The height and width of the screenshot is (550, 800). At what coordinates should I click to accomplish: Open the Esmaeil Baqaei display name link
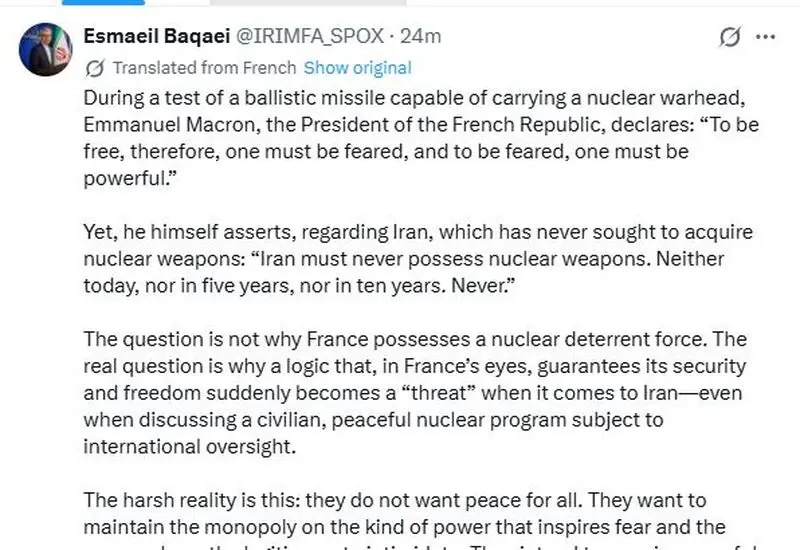point(157,36)
